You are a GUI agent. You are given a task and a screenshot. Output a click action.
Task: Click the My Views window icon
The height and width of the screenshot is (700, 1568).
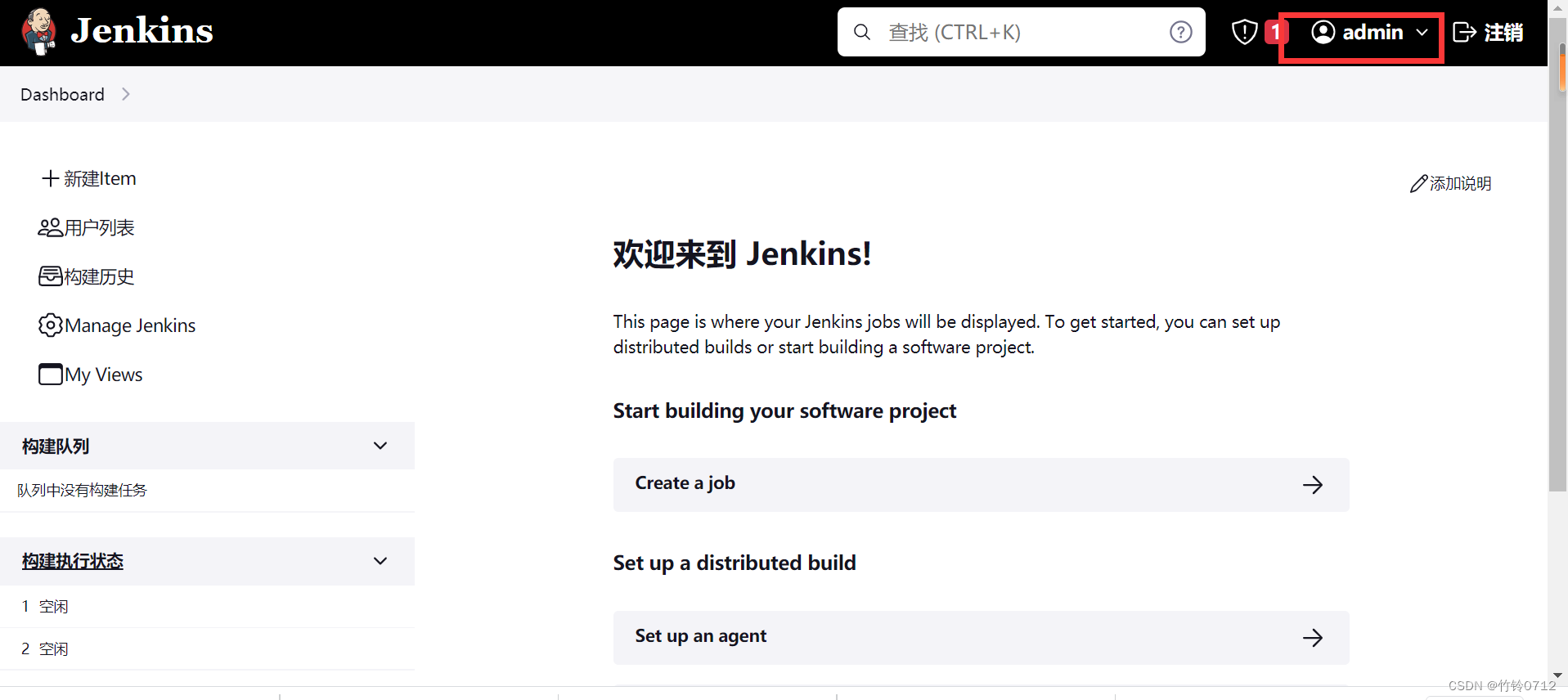pyautogui.click(x=50, y=374)
